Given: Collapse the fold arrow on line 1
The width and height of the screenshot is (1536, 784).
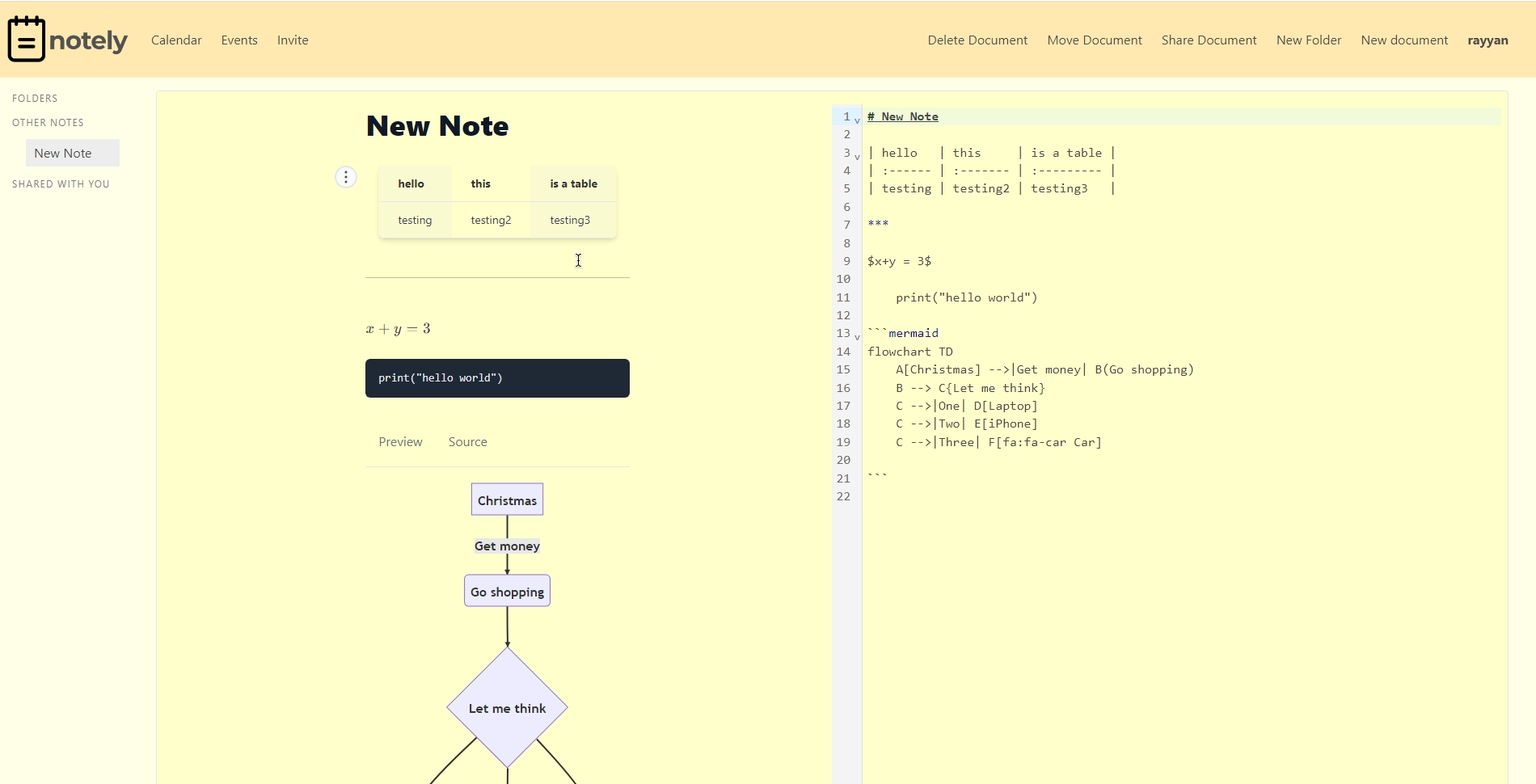Looking at the screenshot, I should (857, 120).
